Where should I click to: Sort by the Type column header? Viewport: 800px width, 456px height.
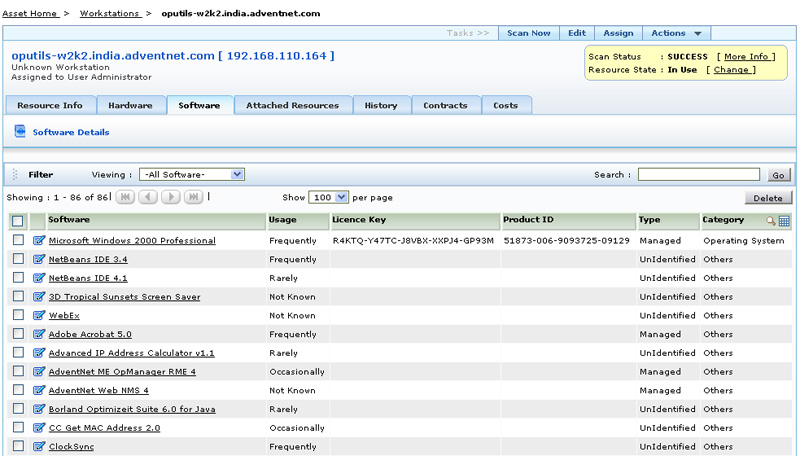tap(649, 220)
